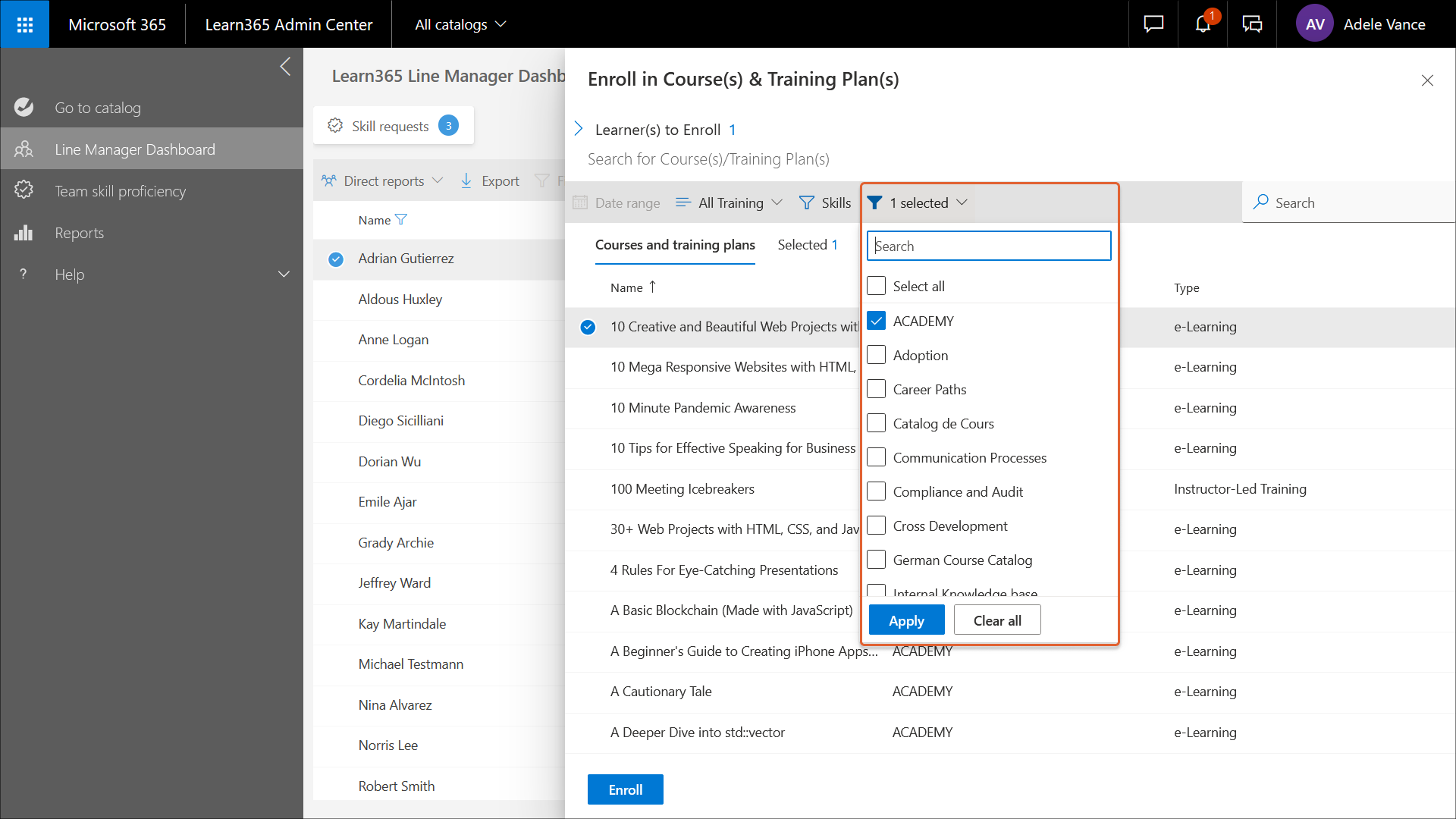Click the Apply filter button
This screenshot has width=1456, height=819.
906,620
